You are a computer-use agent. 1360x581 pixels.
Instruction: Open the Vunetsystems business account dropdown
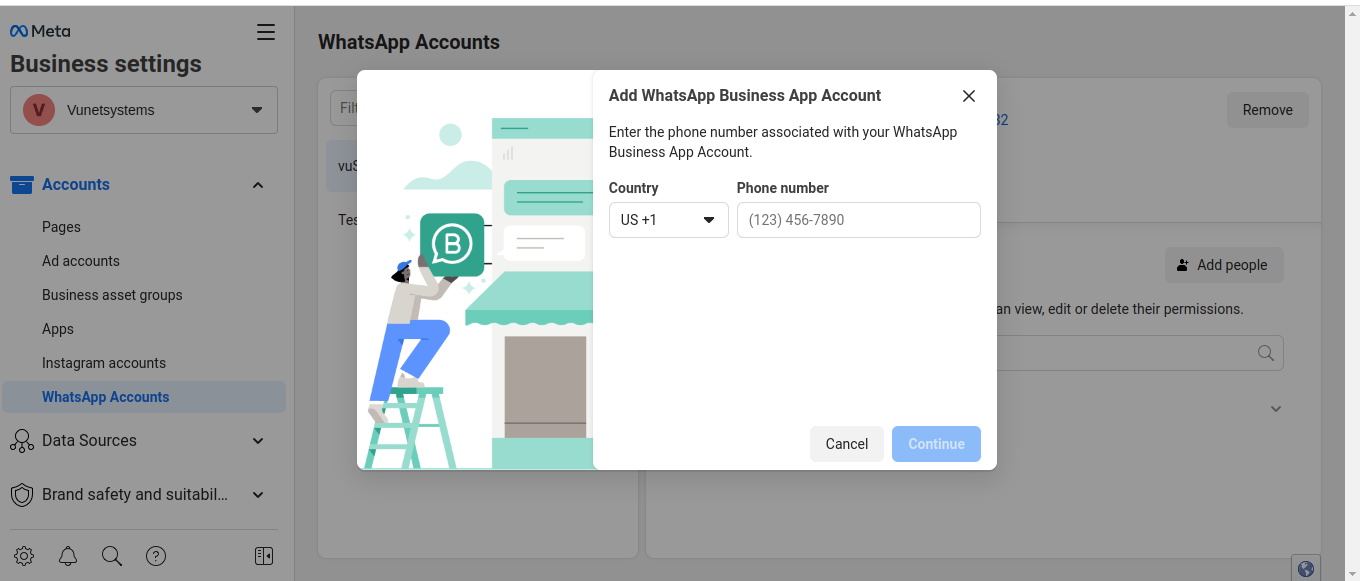(144, 110)
